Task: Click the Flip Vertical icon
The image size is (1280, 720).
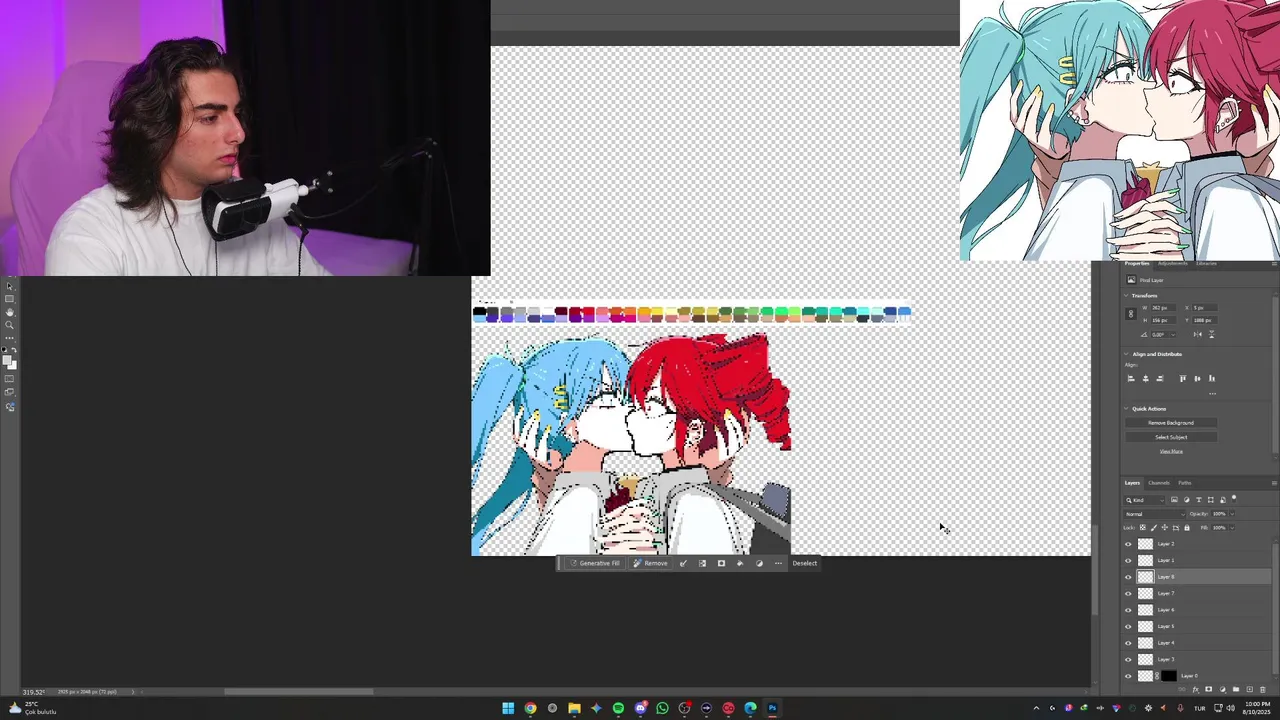Action: [x=1212, y=334]
